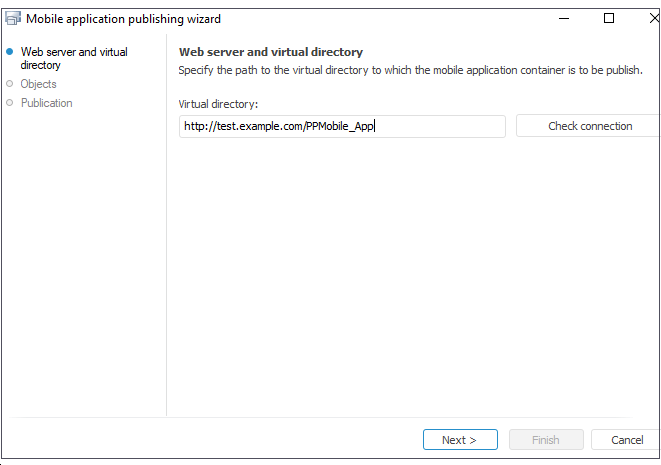The image size is (661, 465).
Task: Click the greyed-out Finish button
Action: tap(545, 440)
